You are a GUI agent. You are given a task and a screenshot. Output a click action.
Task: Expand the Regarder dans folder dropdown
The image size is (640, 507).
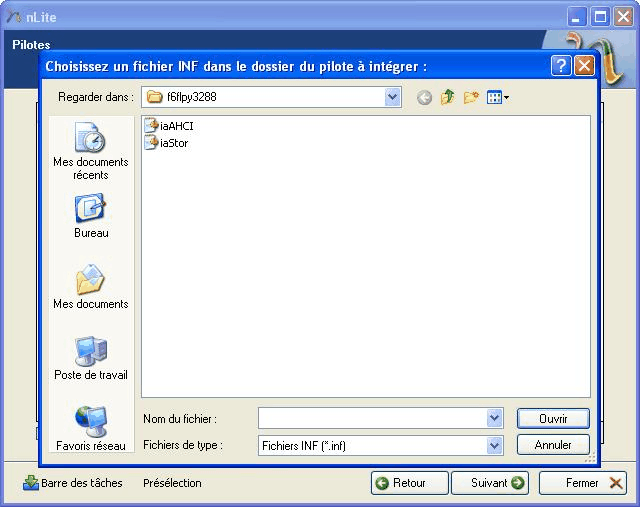pyautogui.click(x=392, y=97)
